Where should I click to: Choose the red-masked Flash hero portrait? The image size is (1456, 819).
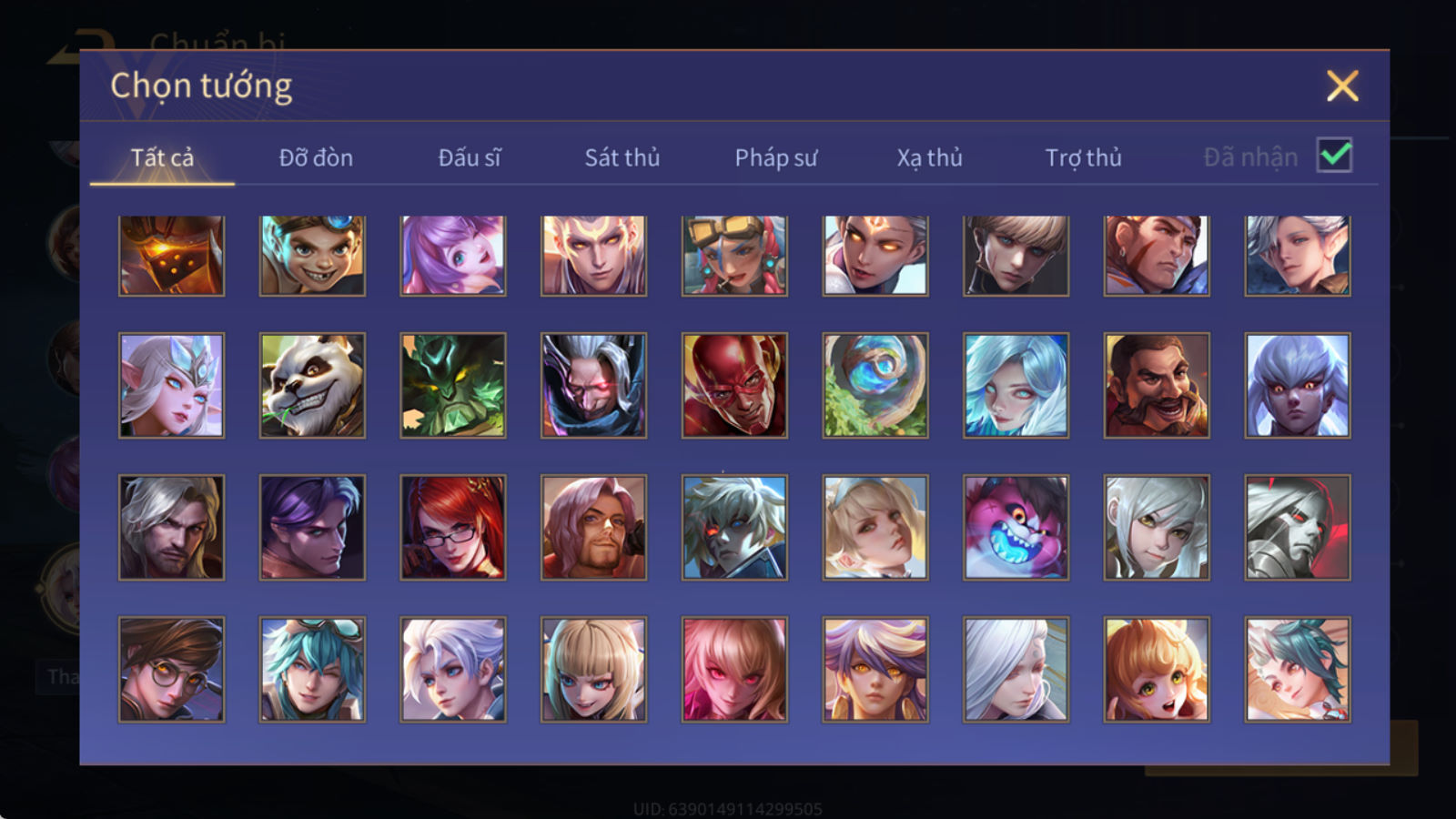click(734, 385)
